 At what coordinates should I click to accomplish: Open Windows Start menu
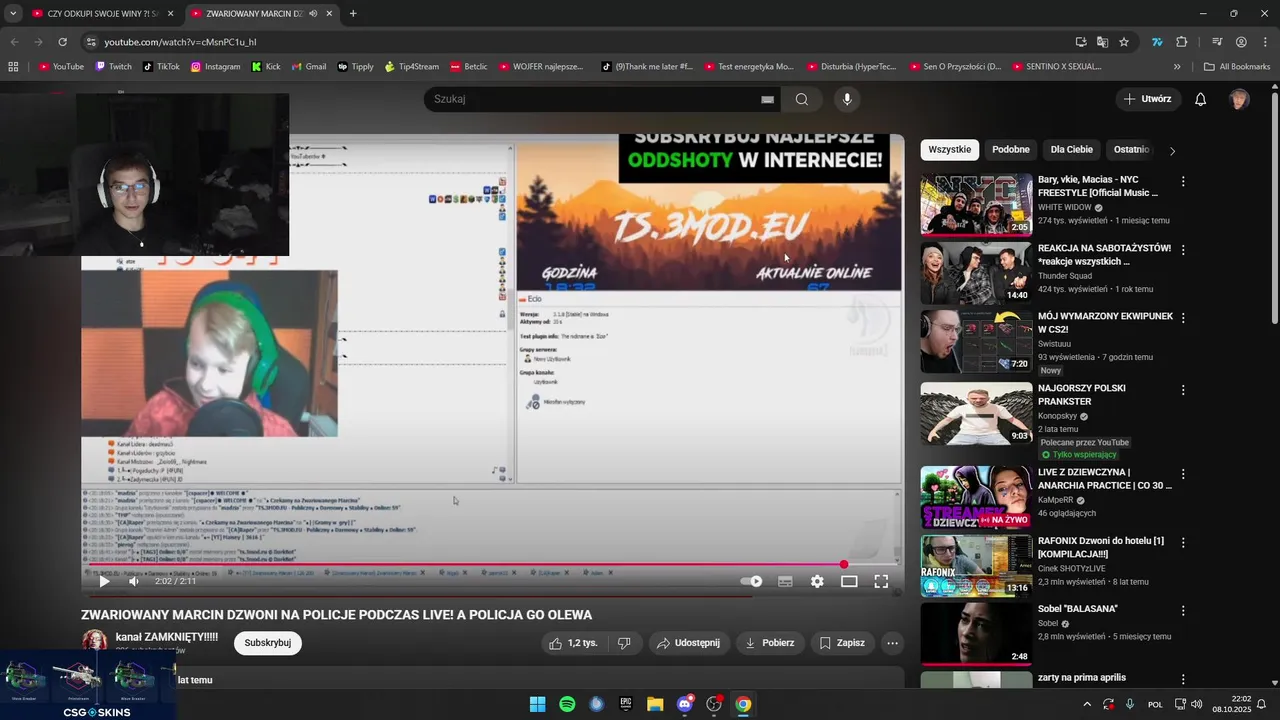pos(537,704)
